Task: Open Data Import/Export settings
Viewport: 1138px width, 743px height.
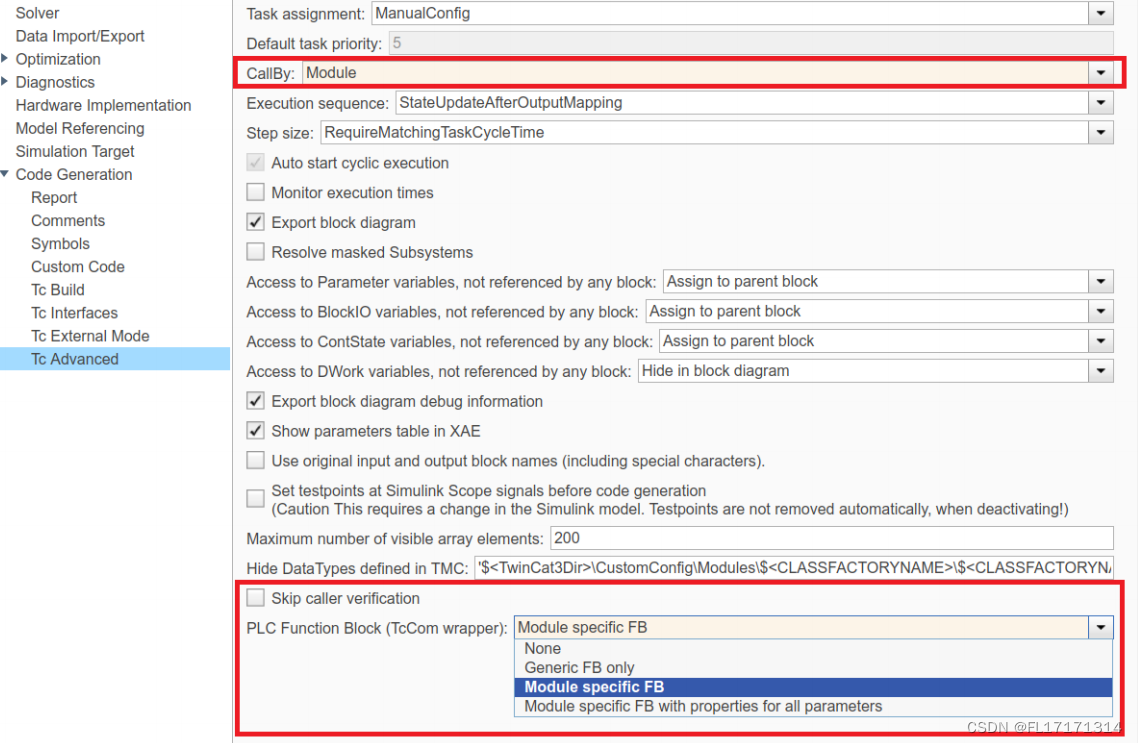Action: point(80,36)
